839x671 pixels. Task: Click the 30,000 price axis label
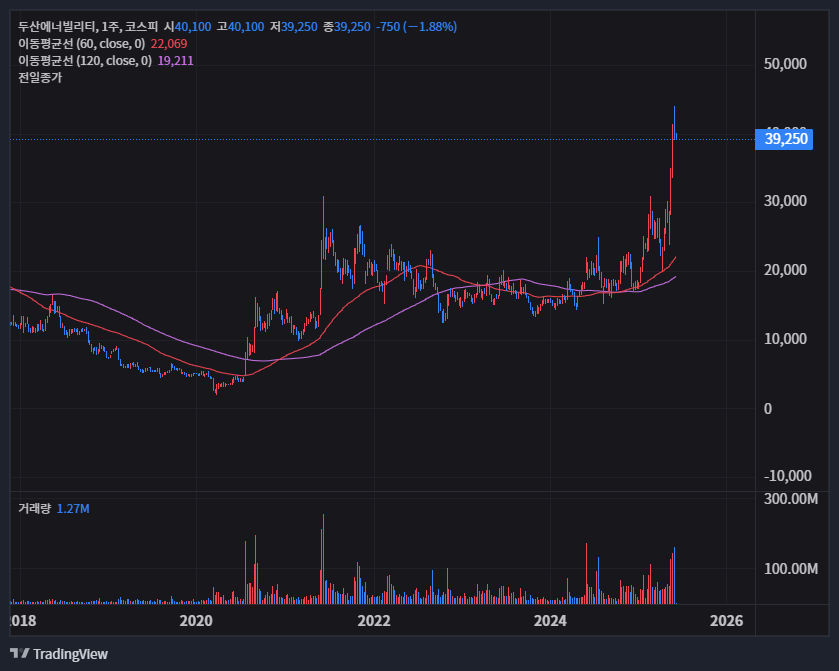tap(785, 201)
